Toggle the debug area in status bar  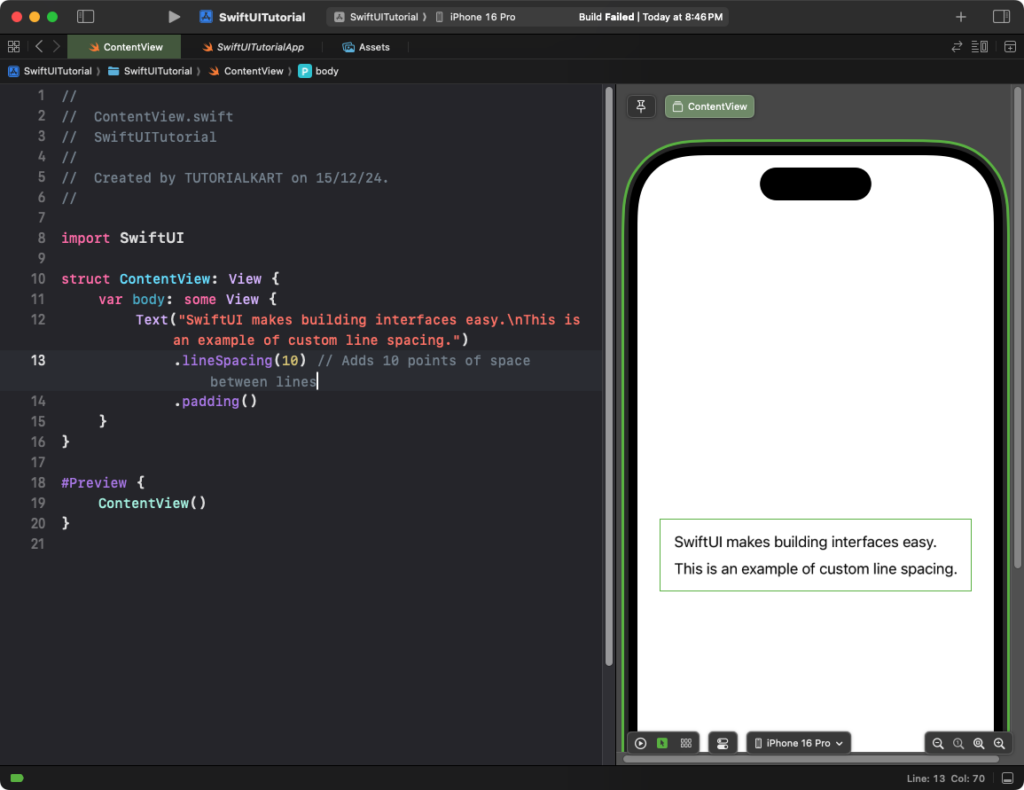pos(1008,778)
